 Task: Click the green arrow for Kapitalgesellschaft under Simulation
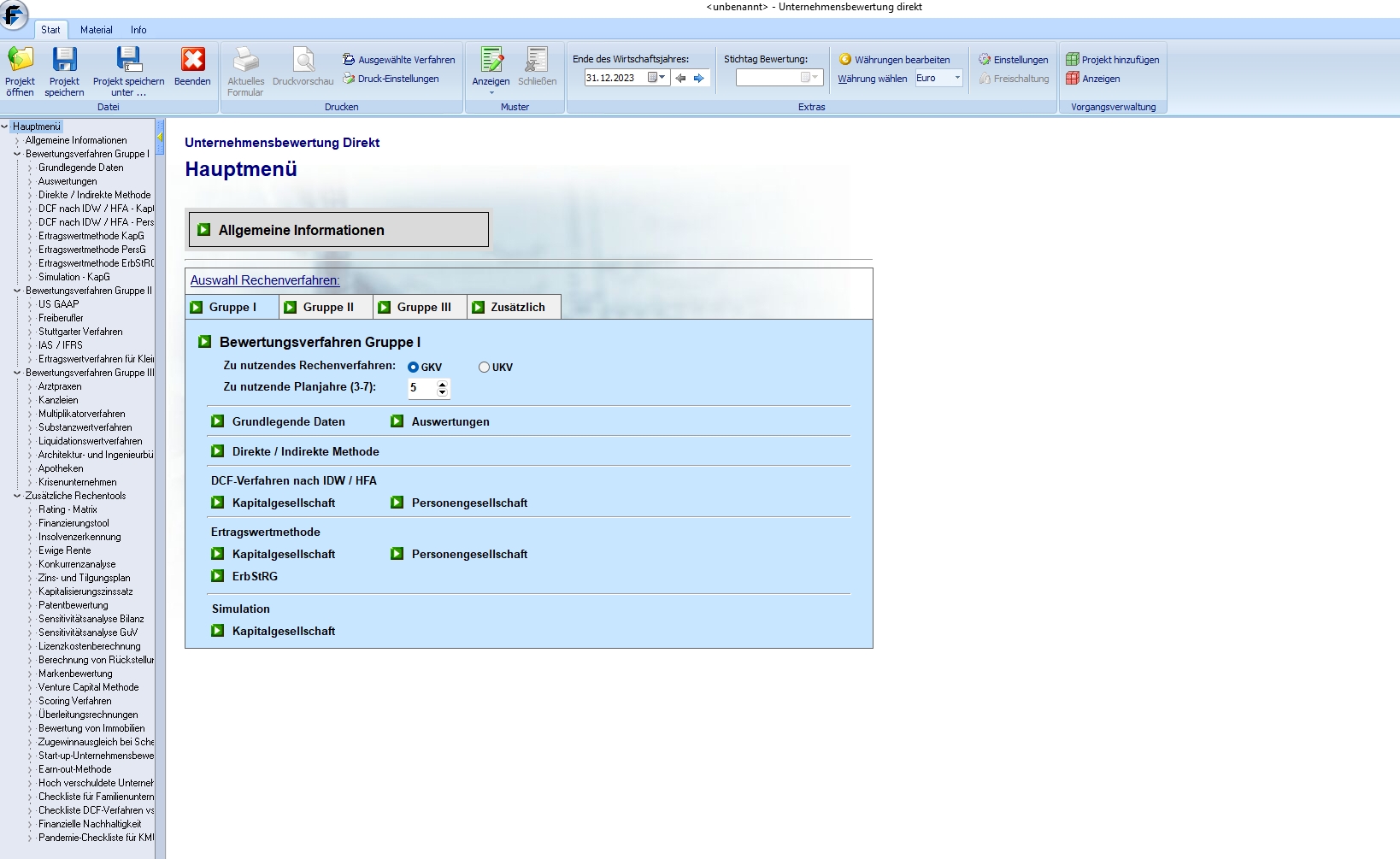coord(218,631)
